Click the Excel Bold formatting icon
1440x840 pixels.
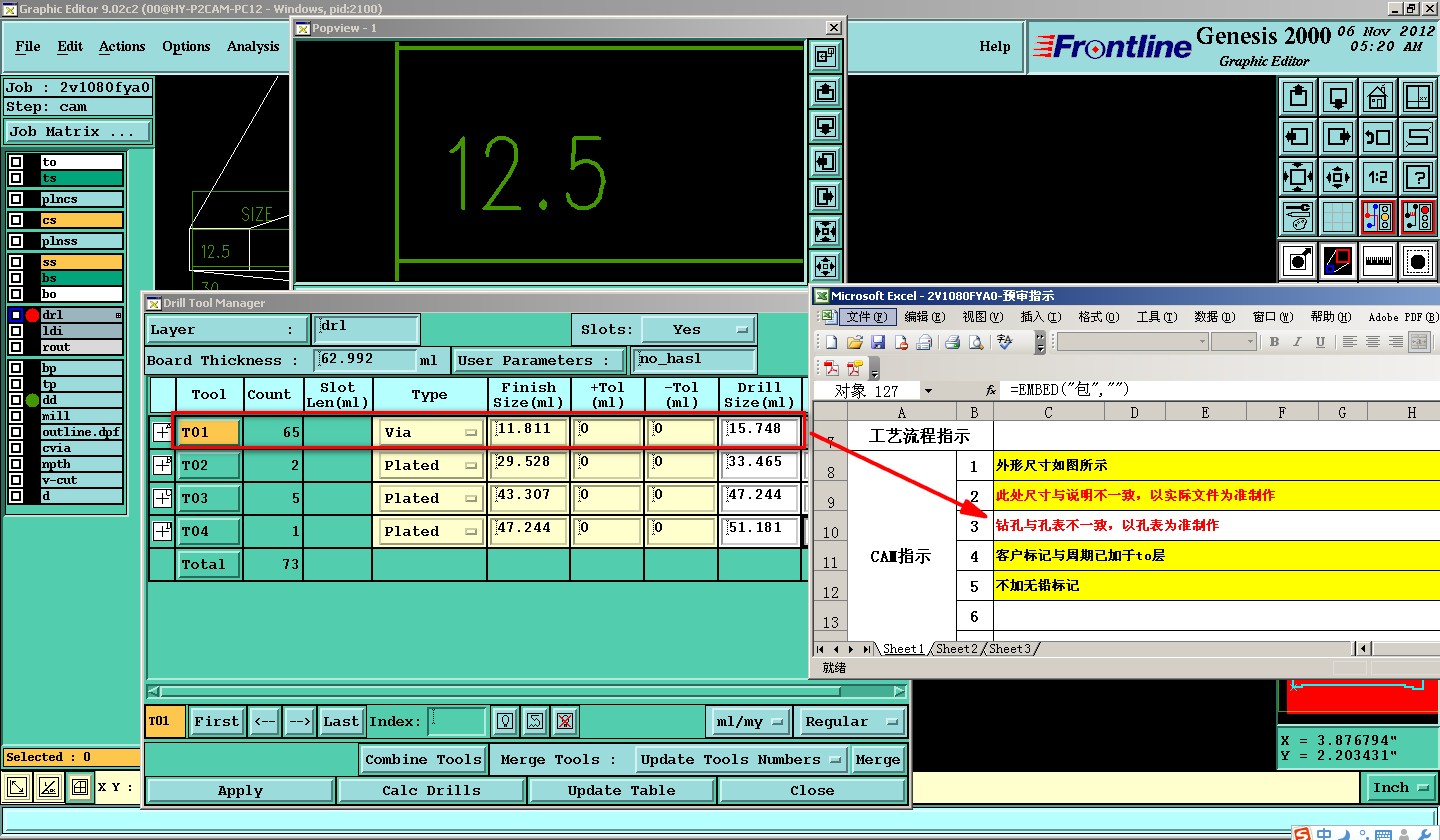pos(1274,342)
